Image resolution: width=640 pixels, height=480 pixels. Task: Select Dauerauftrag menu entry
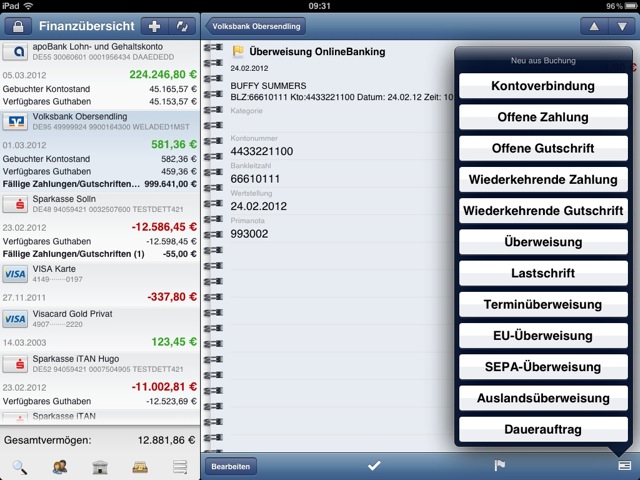543,430
